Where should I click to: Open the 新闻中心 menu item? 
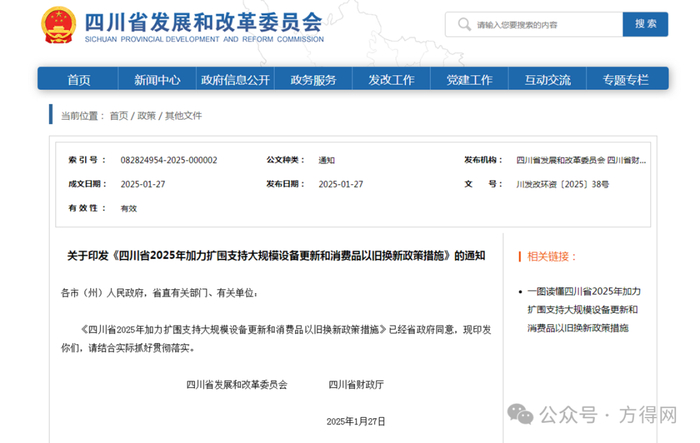pos(157,80)
